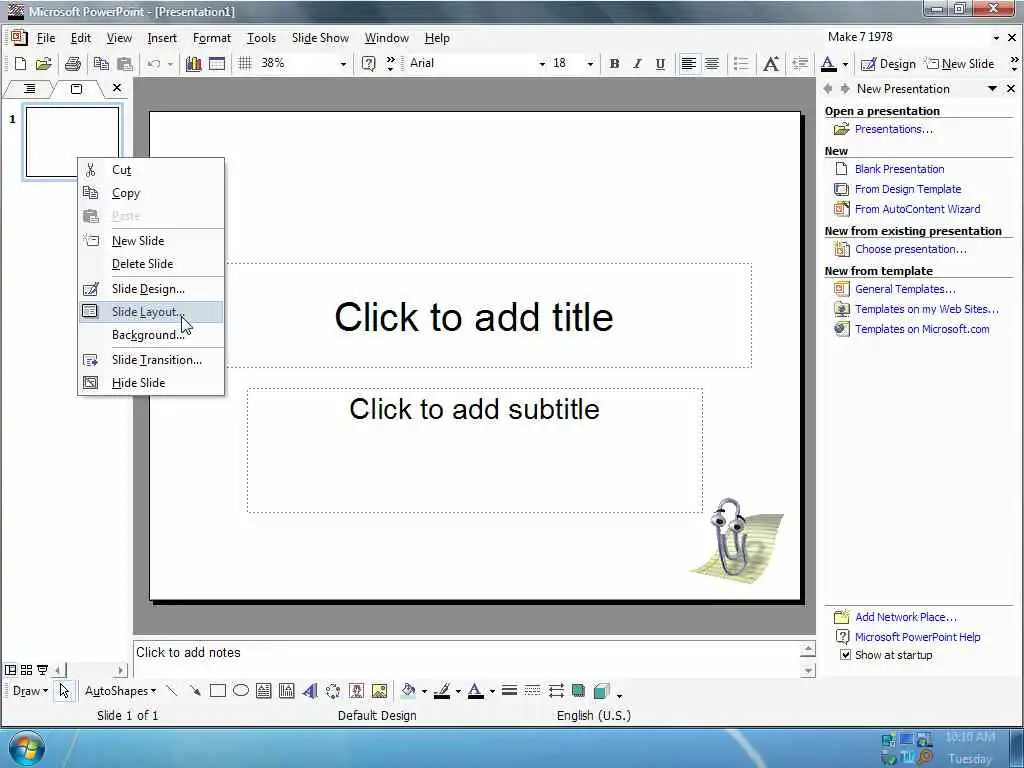Toggle Bold formatting
The image size is (1024, 768).
click(x=614, y=64)
